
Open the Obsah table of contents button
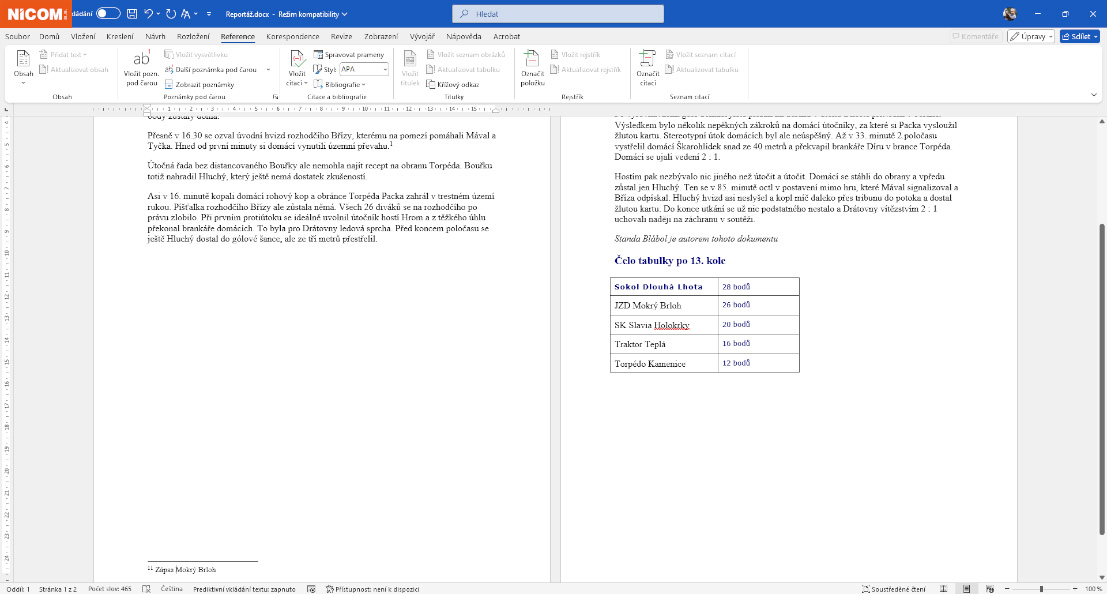(23, 68)
